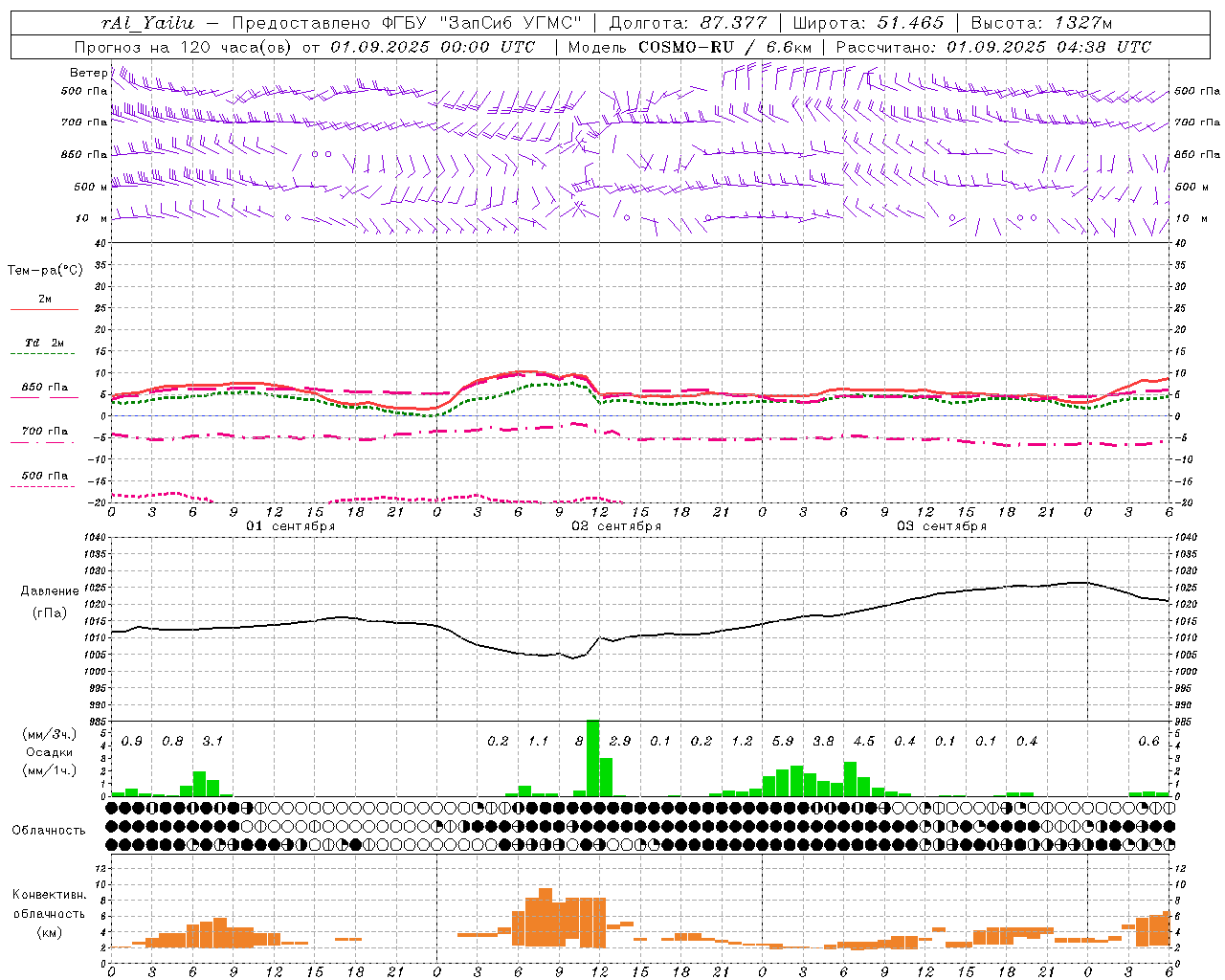Click the "Давление" pressure panel label
The image size is (1225, 980).
50,591
